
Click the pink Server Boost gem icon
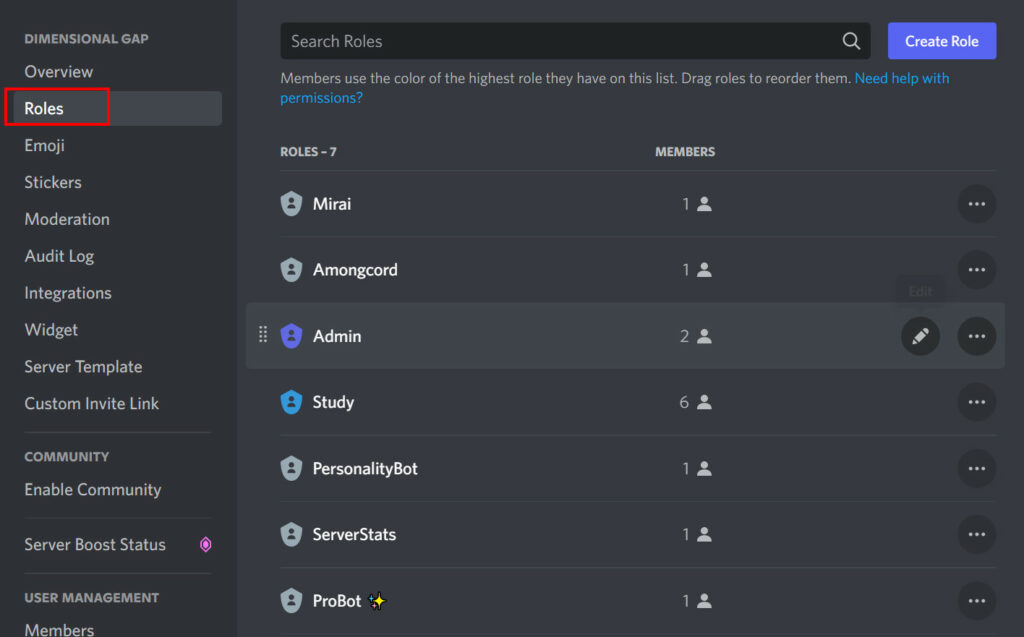tap(205, 544)
